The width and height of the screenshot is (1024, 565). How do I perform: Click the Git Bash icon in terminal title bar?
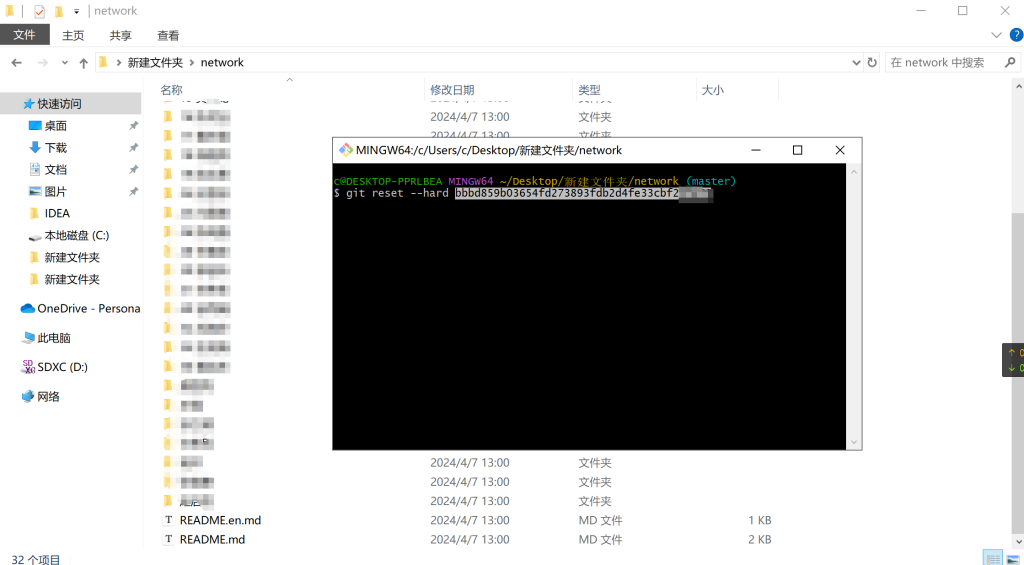click(346, 150)
